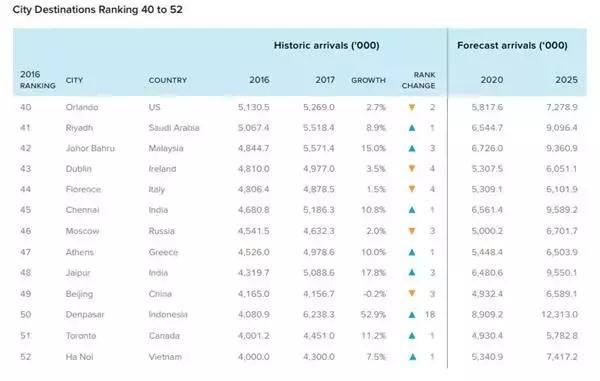Image resolution: width=600 pixels, height=381 pixels.
Task: Click the GROWTH column header
Action: (x=368, y=80)
